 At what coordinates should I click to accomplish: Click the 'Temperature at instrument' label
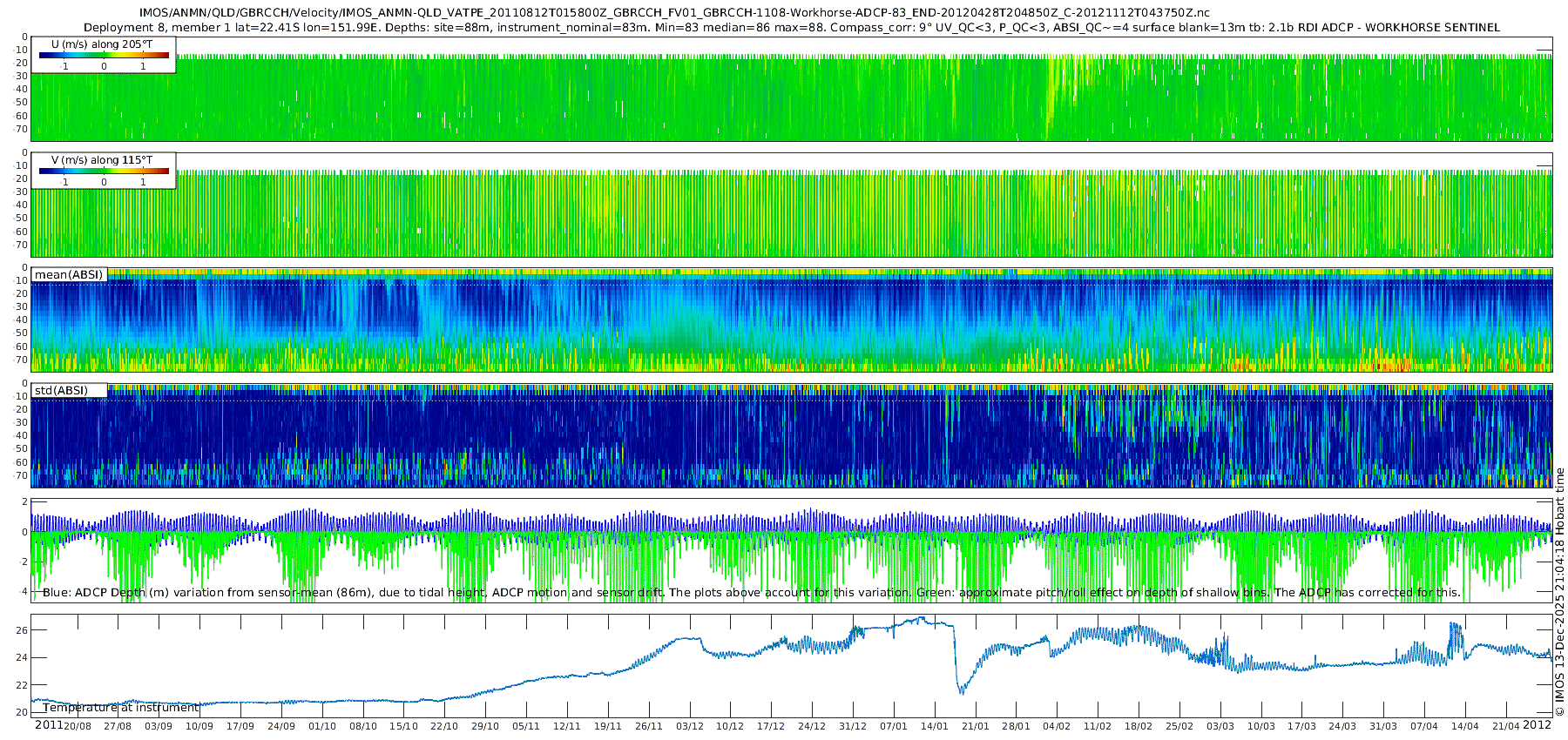click(121, 708)
